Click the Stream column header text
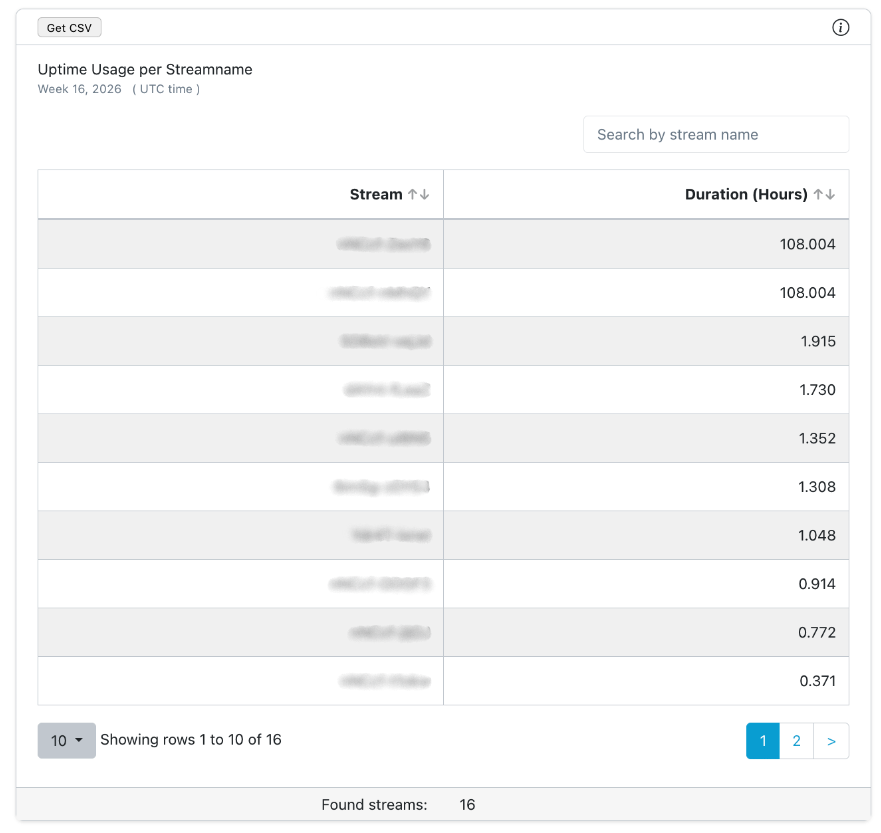 click(375, 195)
